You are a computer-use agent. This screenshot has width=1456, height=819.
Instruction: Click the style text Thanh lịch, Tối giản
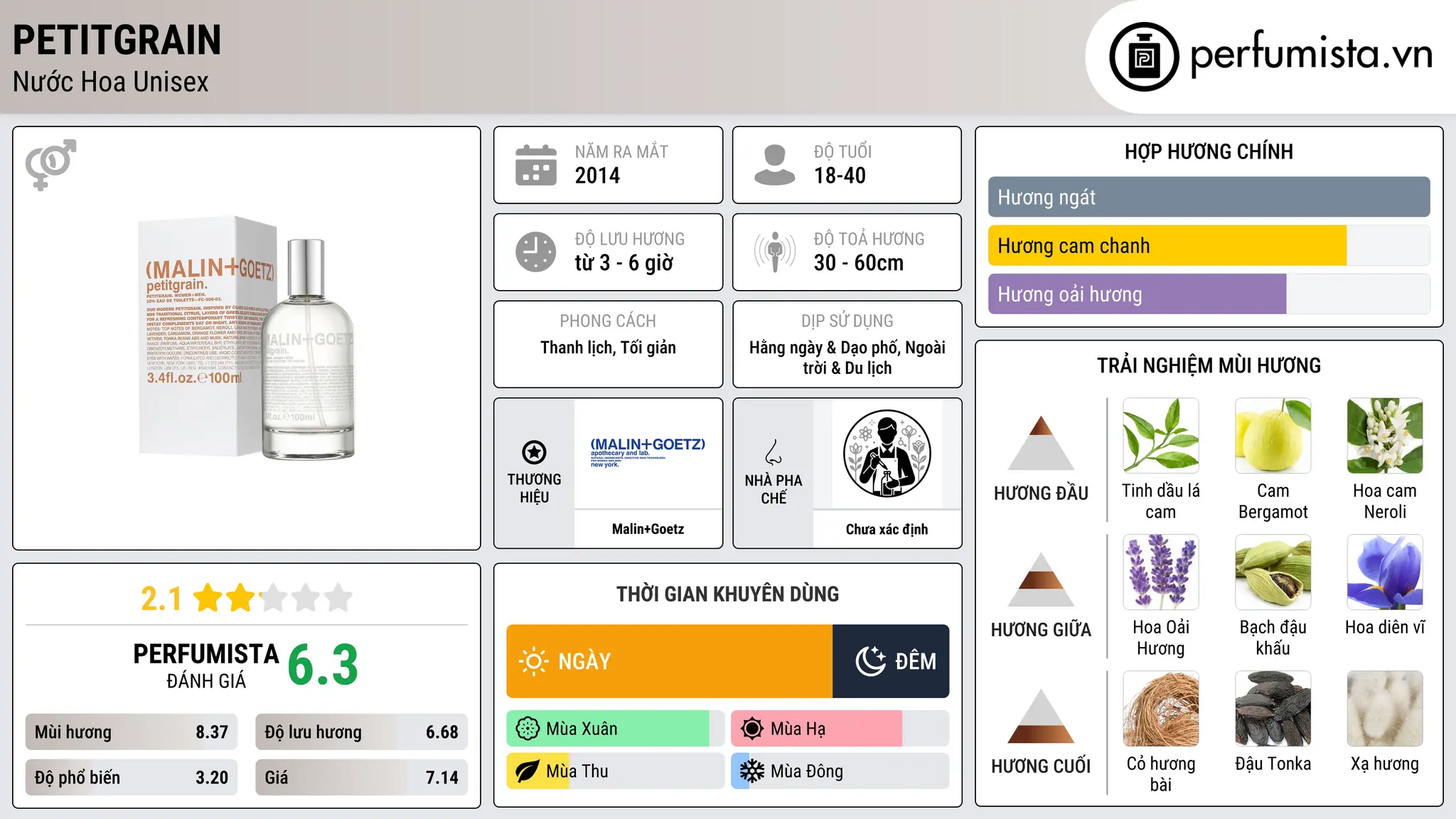coord(608,348)
